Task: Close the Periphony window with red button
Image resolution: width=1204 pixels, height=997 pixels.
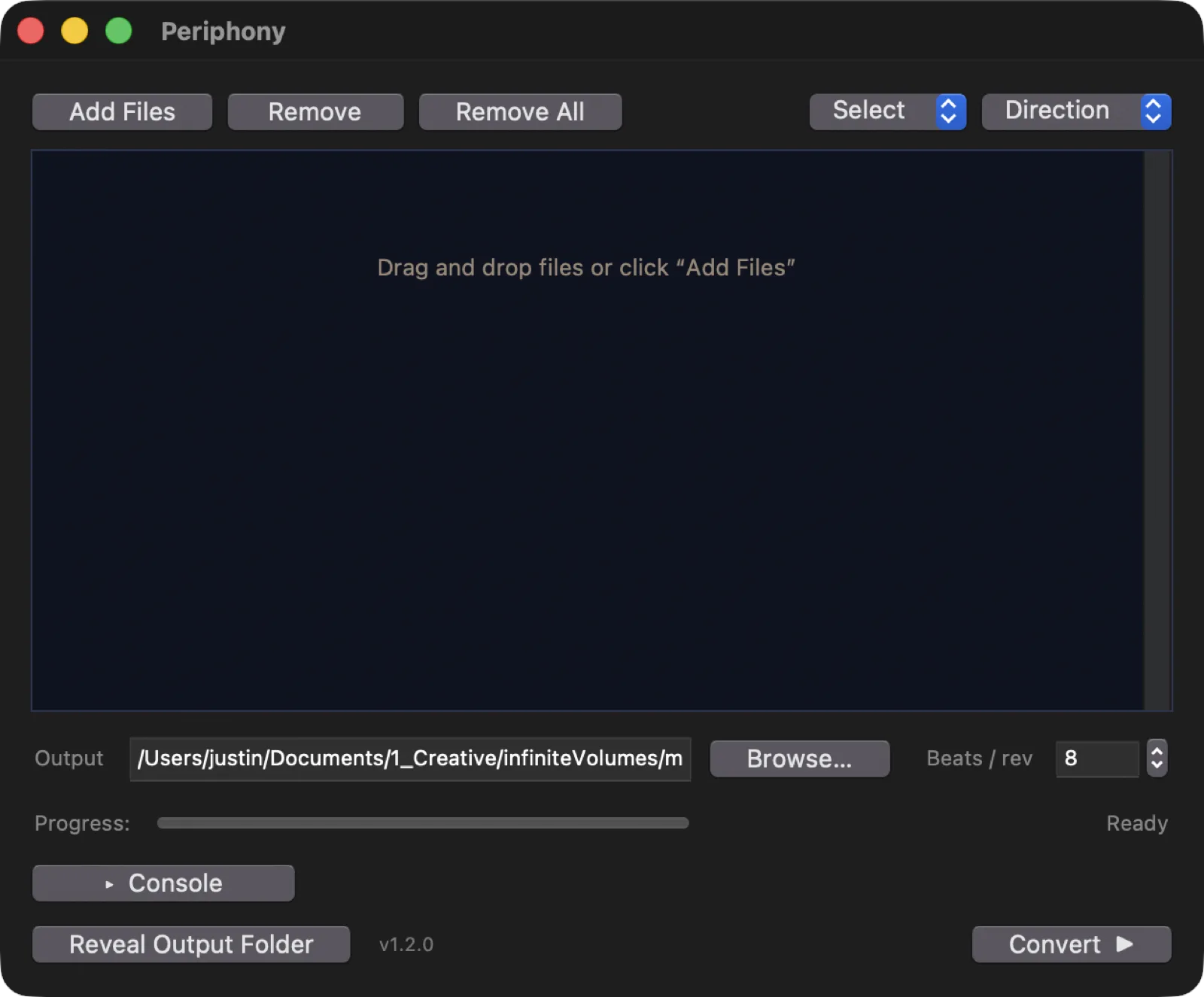Action: click(x=31, y=31)
